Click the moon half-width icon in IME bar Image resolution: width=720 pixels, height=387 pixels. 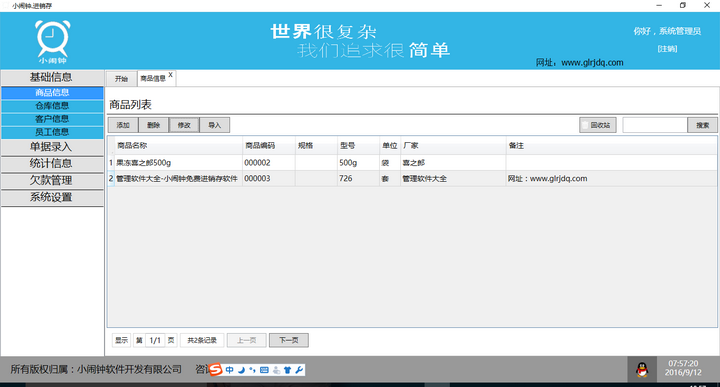[241, 370]
